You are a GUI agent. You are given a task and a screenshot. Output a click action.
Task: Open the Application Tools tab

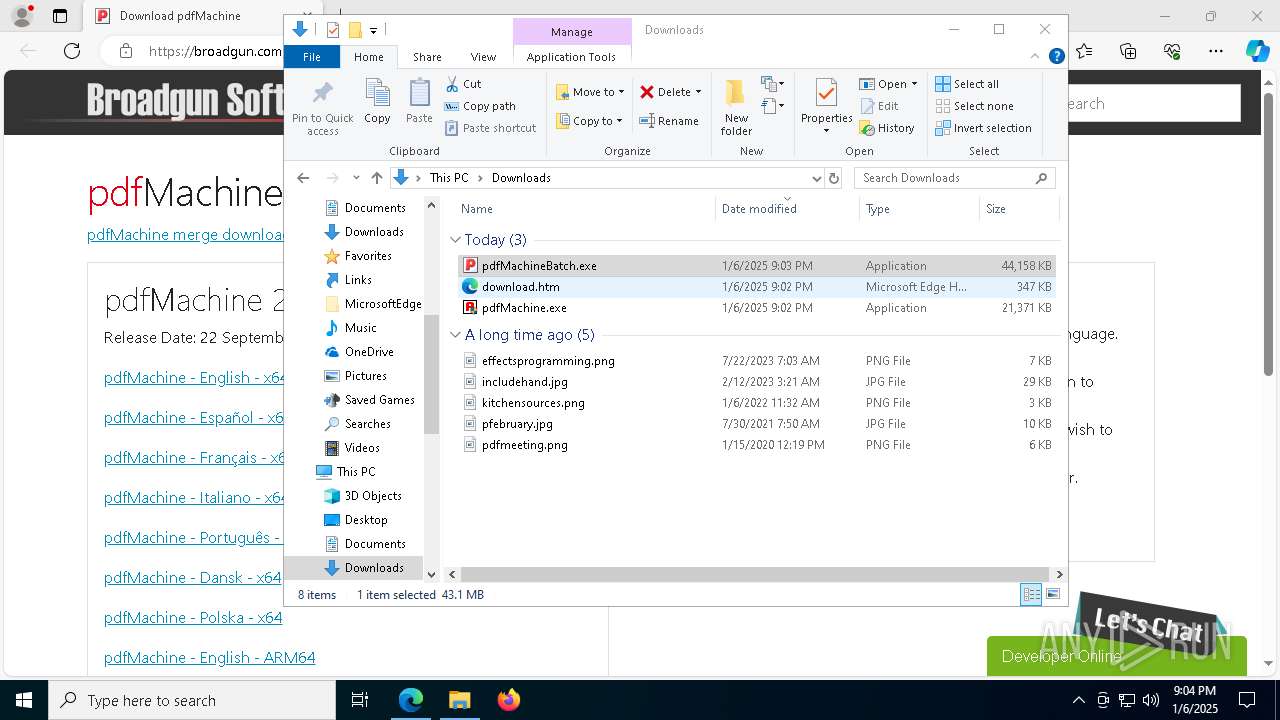point(571,57)
